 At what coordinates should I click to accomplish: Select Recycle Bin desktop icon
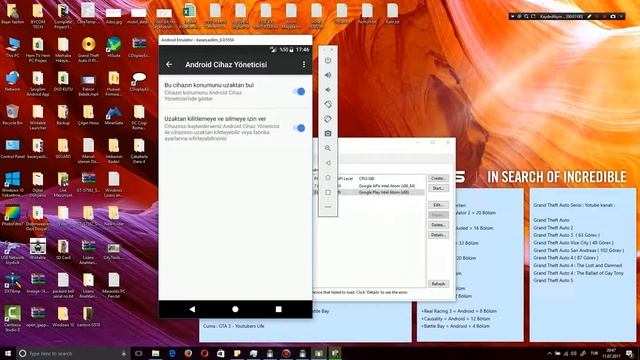[x=12, y=115]
